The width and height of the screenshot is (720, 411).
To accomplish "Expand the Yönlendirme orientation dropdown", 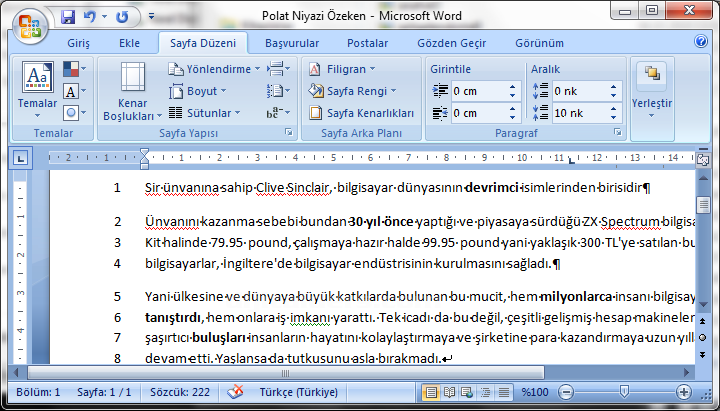I will coord(214,69).
